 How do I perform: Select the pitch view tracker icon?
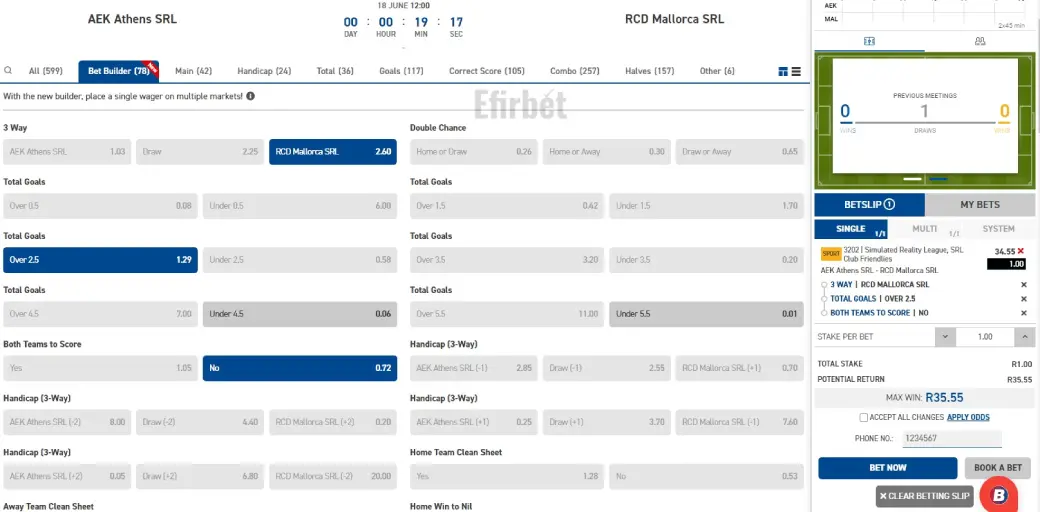point(870,41)
